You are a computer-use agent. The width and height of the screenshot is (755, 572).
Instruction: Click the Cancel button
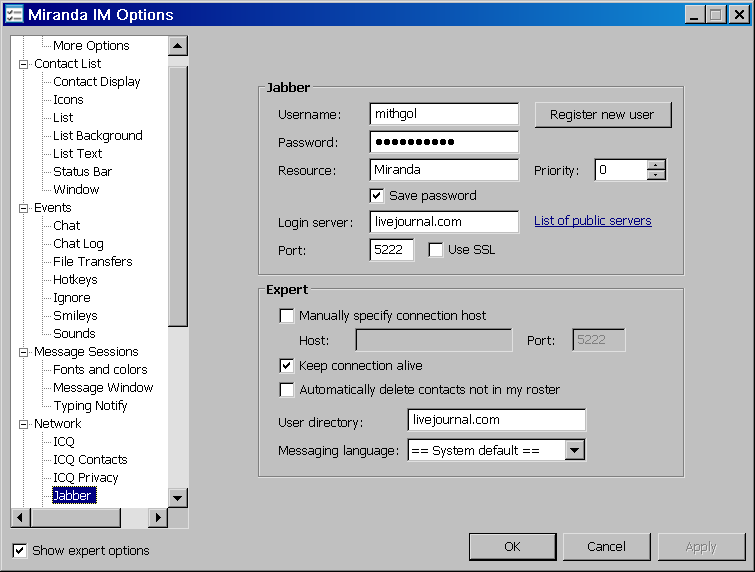(x=606, y=546)
